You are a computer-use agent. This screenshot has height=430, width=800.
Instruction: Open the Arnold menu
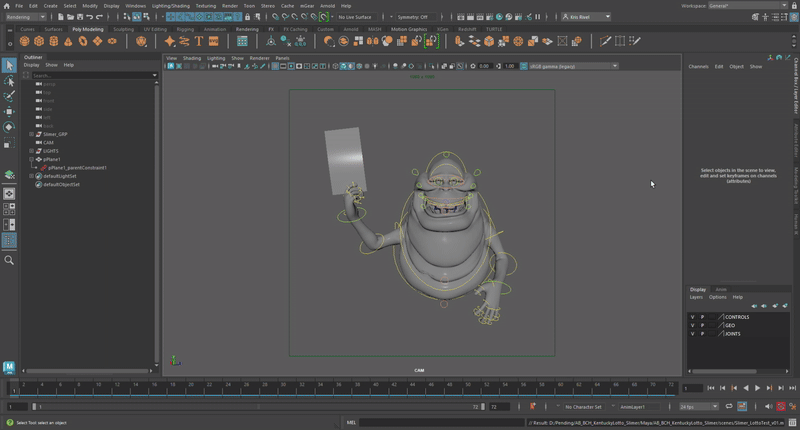327,6
